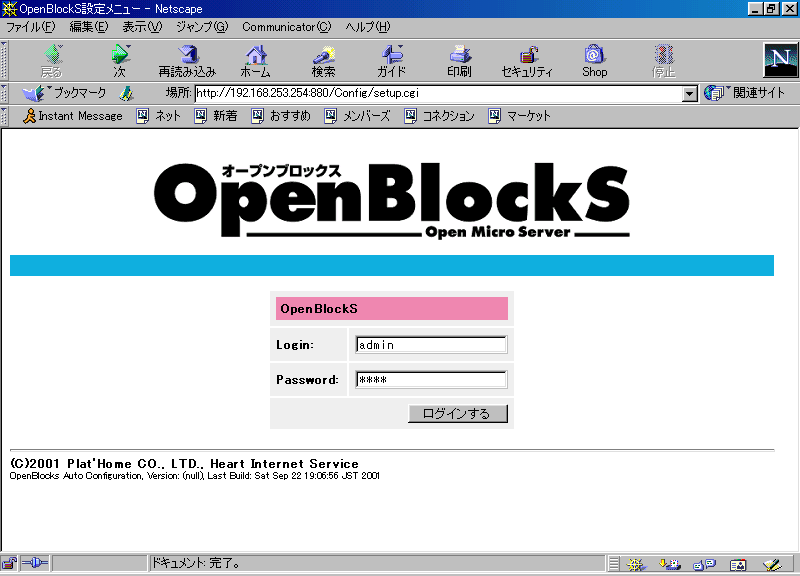The image size is (800, 576).
Task: Expand the location URL history dropdown
Action: [690, 93]
